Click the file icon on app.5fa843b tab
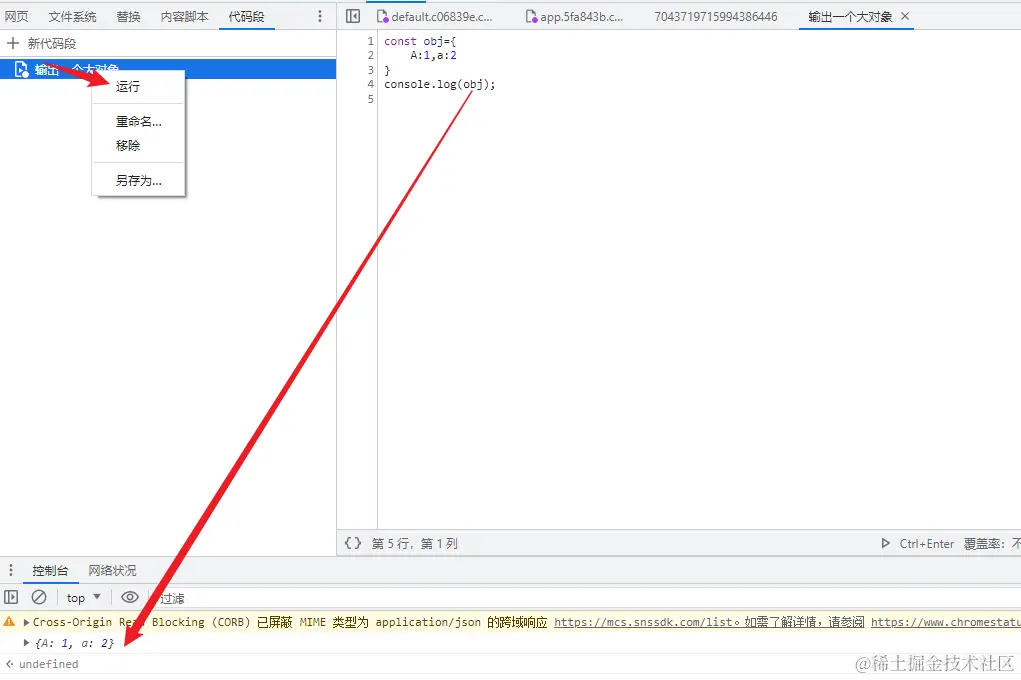 531,17
